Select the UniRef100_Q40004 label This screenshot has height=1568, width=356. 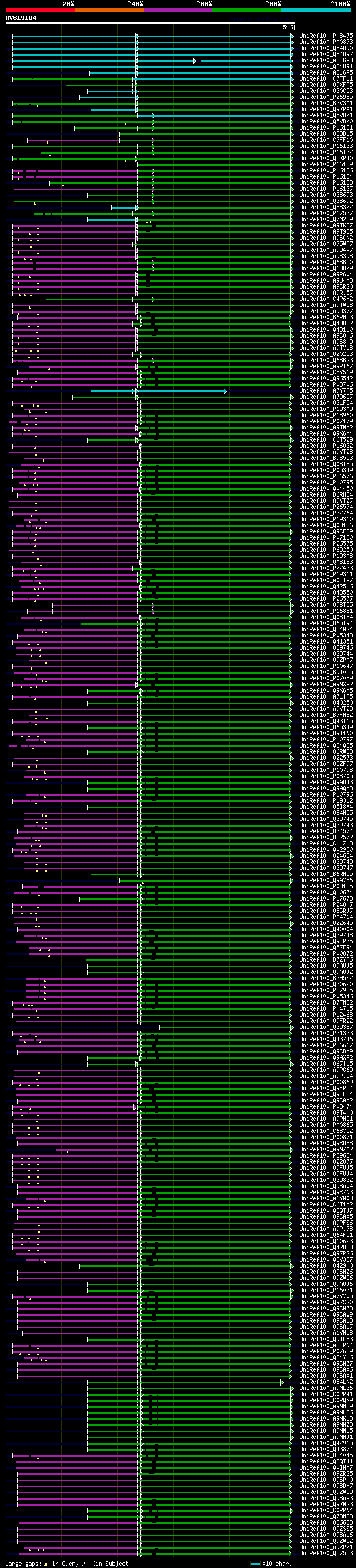pos(325,929)
